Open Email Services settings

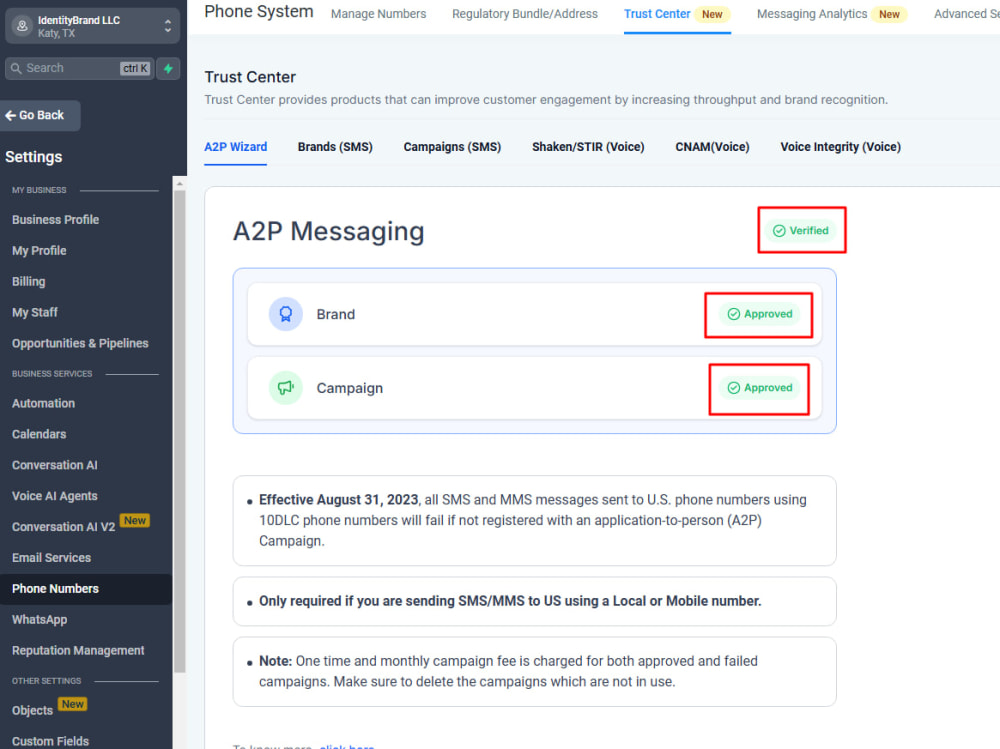tap(52, 558)
